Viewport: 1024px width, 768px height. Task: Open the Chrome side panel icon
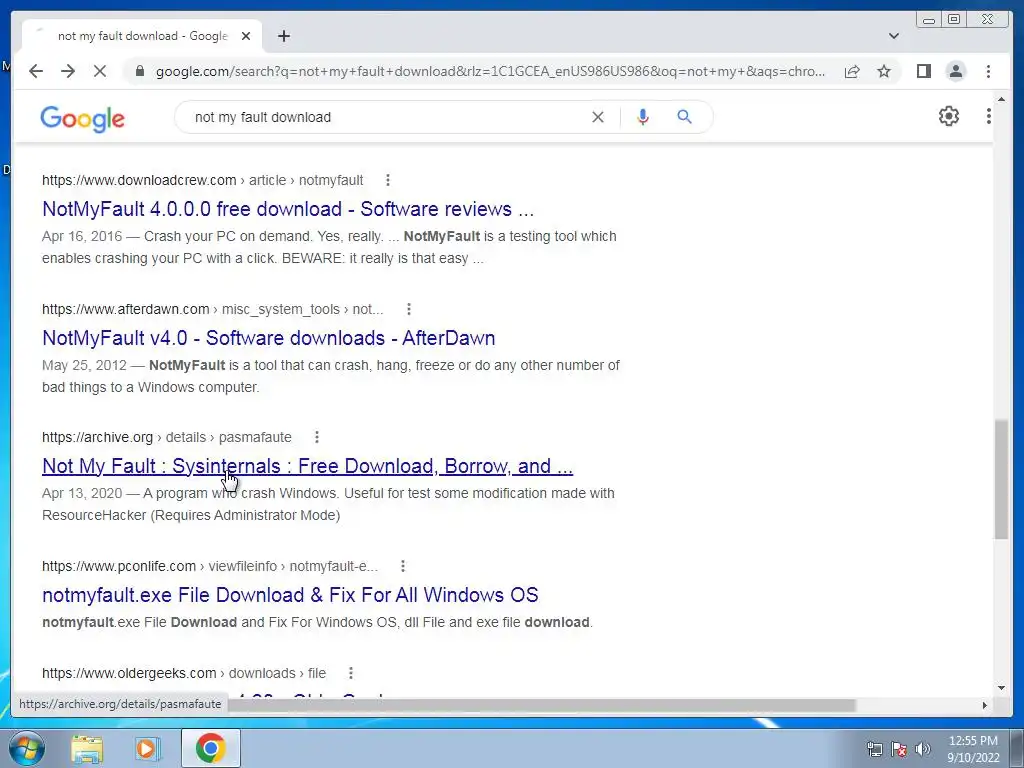pyautogui.click(x=923, y=71)
